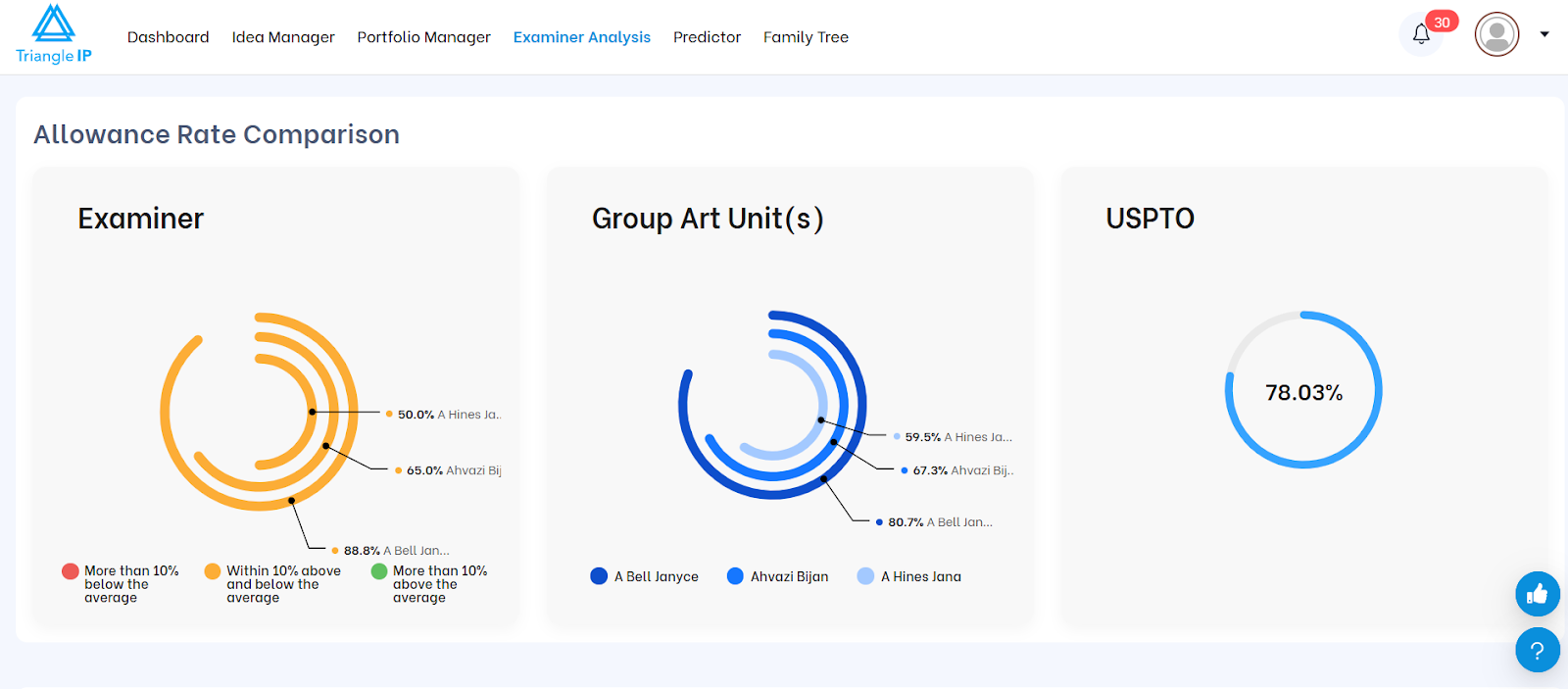Click the Examiner card title
1568x689 pixels.
(x=141, y=219)
